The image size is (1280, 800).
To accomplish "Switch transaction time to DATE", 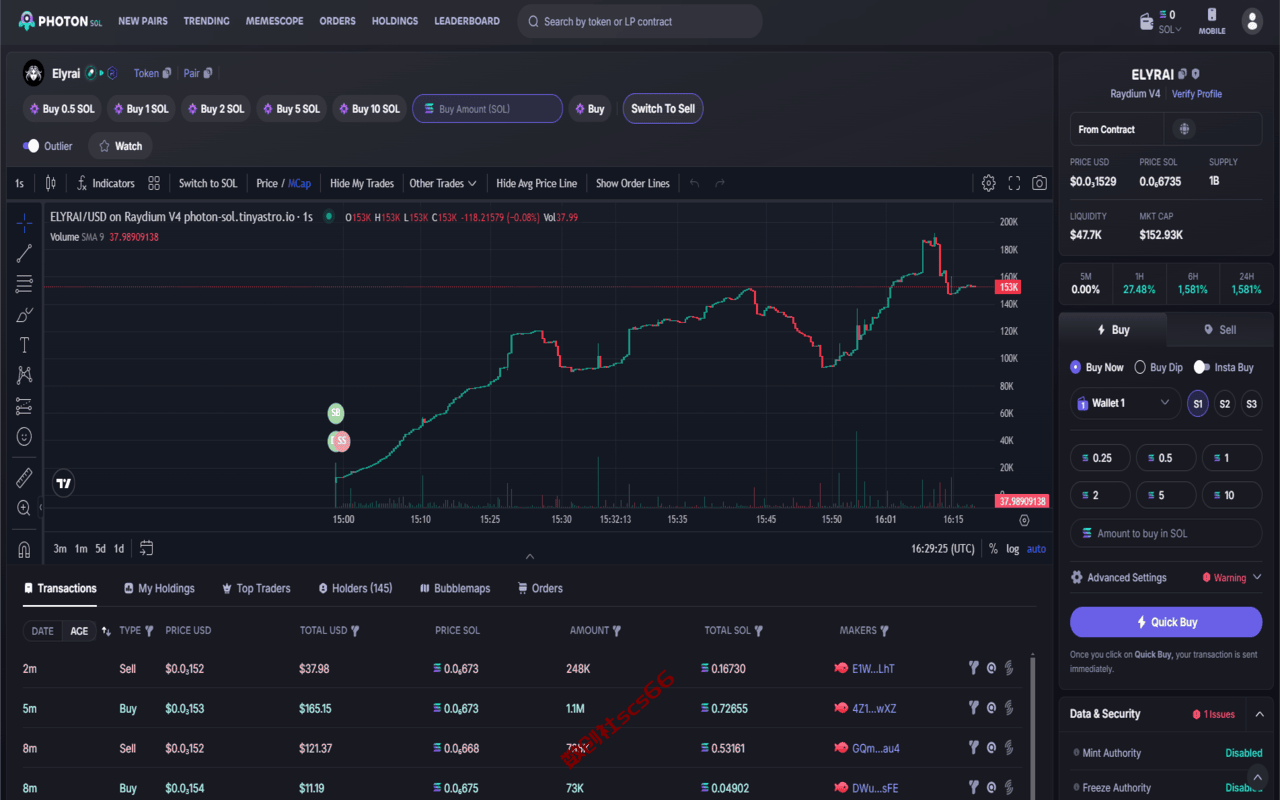I will click(x=43, y=631).
